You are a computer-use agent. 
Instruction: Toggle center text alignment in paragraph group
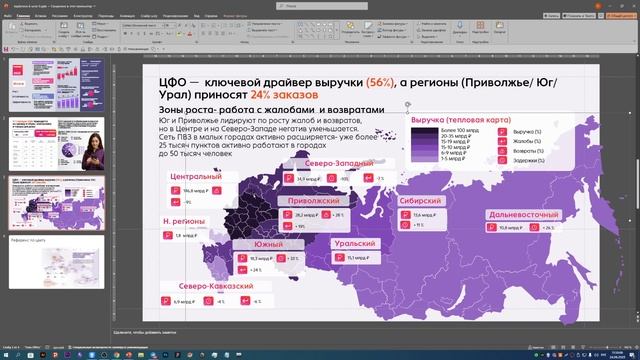210,33
